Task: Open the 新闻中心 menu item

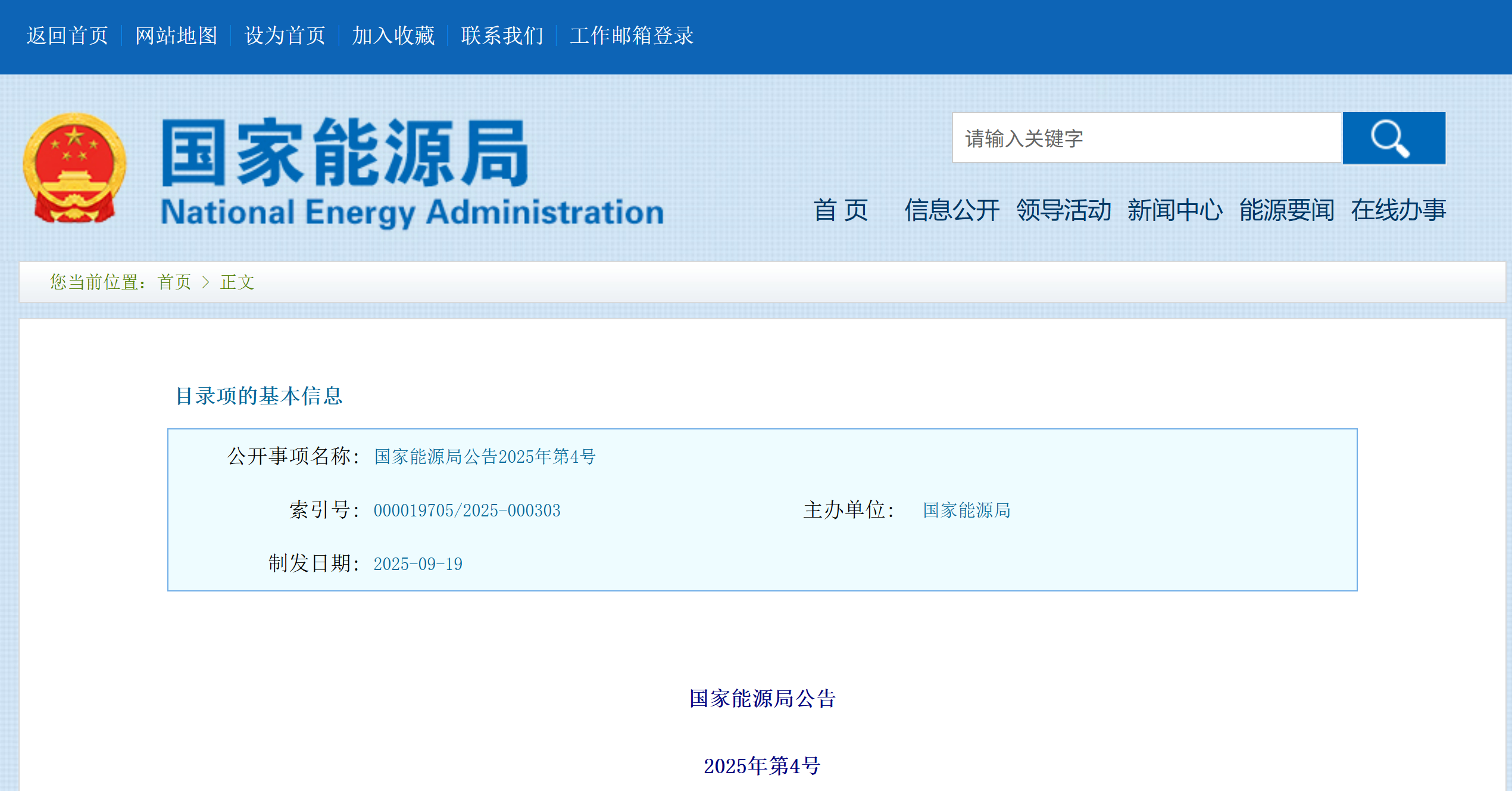Action: click(1174, 210)
